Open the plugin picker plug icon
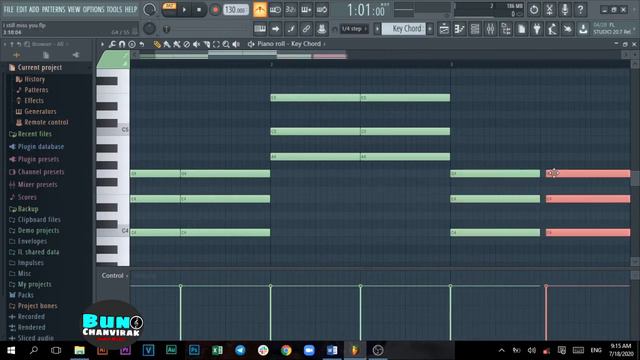 537,29
